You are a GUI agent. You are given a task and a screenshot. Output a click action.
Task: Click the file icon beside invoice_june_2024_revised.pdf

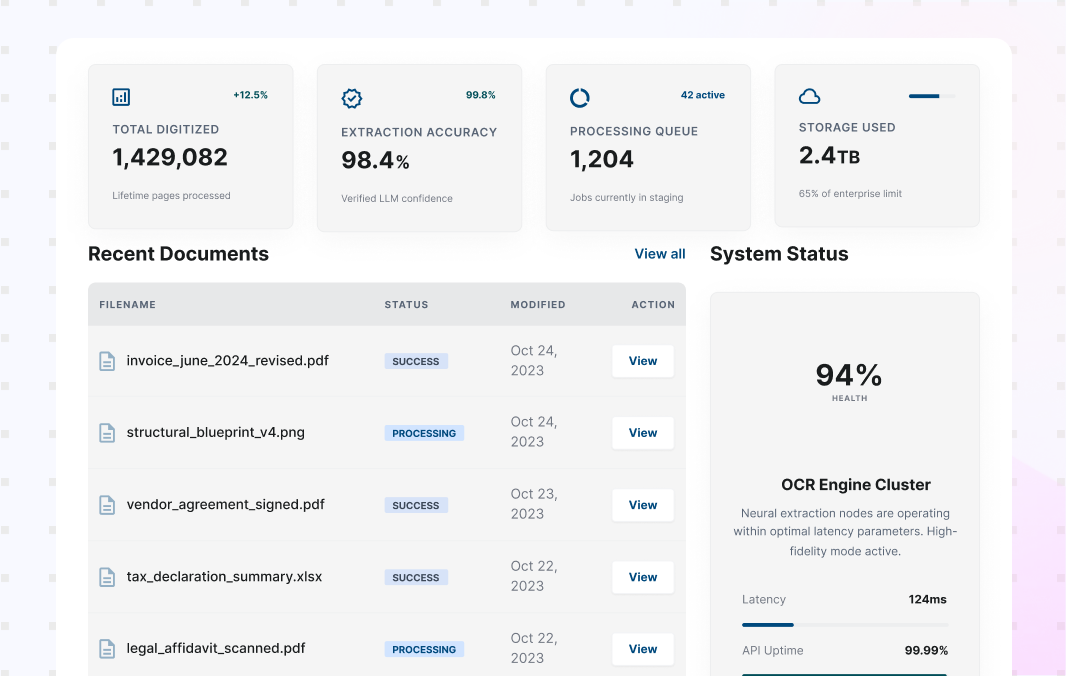[107, 361]
